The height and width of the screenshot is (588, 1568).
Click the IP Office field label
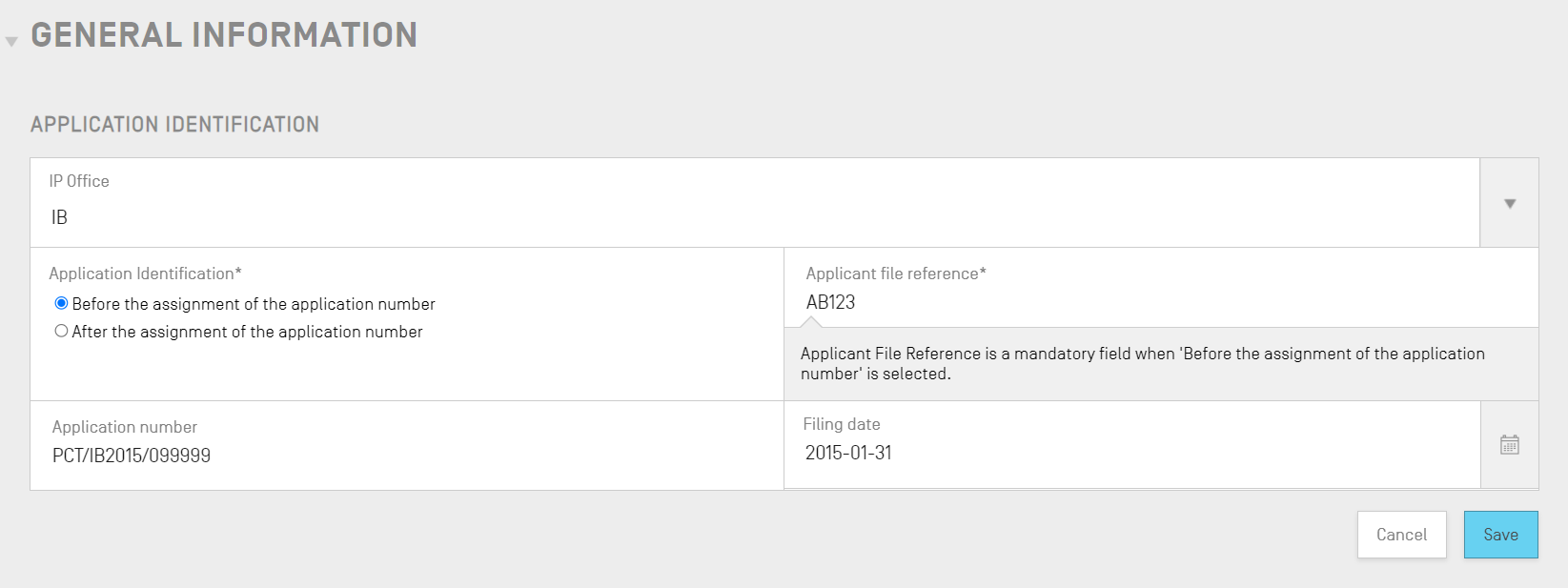tap(79, 181)
